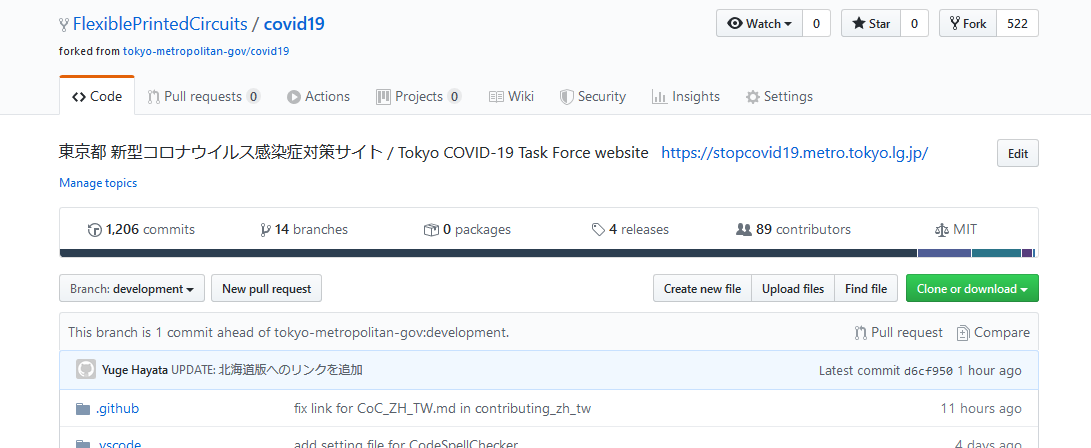The image size is (1091, 448).
Task: Open the tokyo-metropolitan-gov/covid19 upstream link
Action: click(206, 51)
